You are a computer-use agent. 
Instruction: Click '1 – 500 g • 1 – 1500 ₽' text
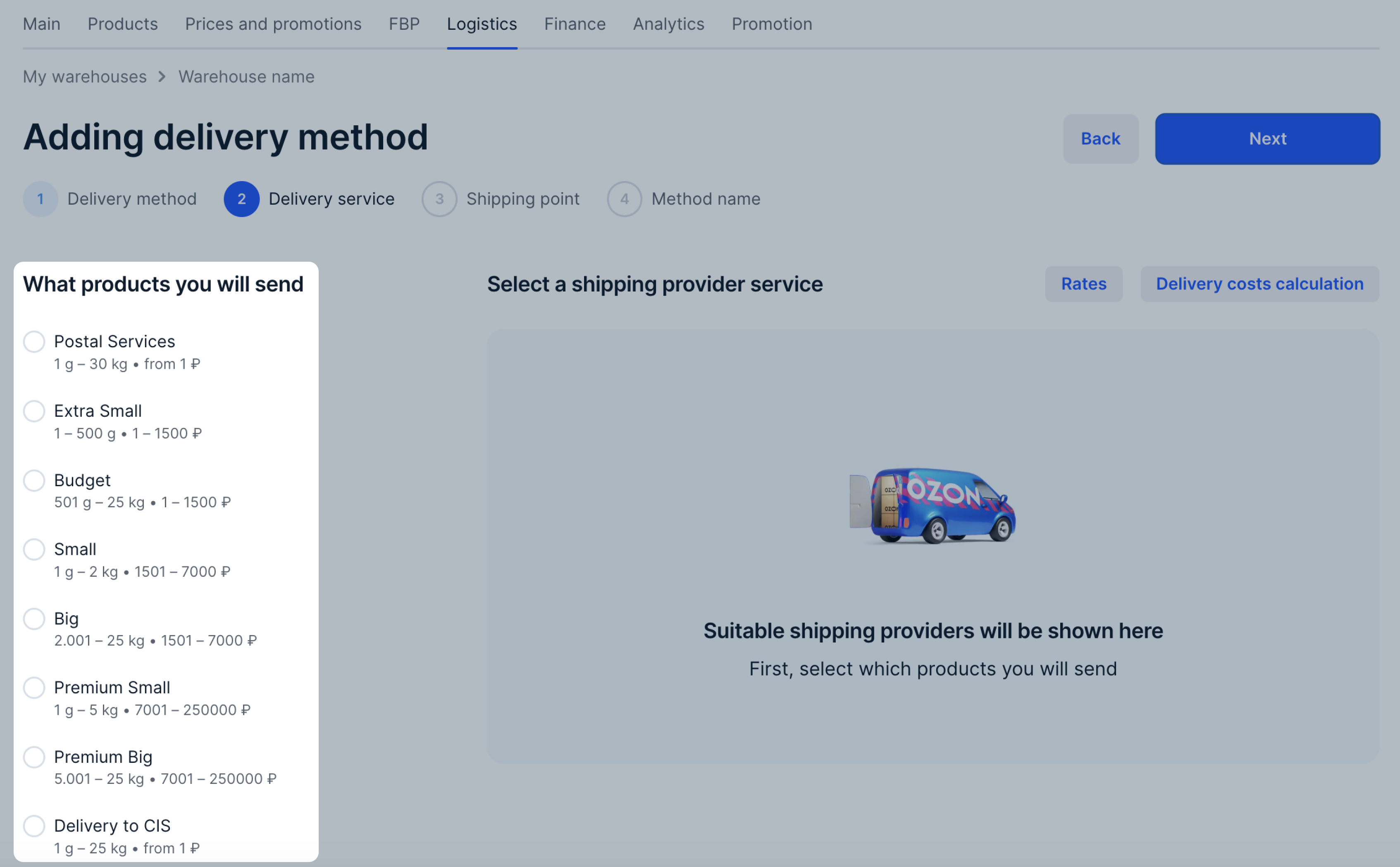click(x=128, y=433)
